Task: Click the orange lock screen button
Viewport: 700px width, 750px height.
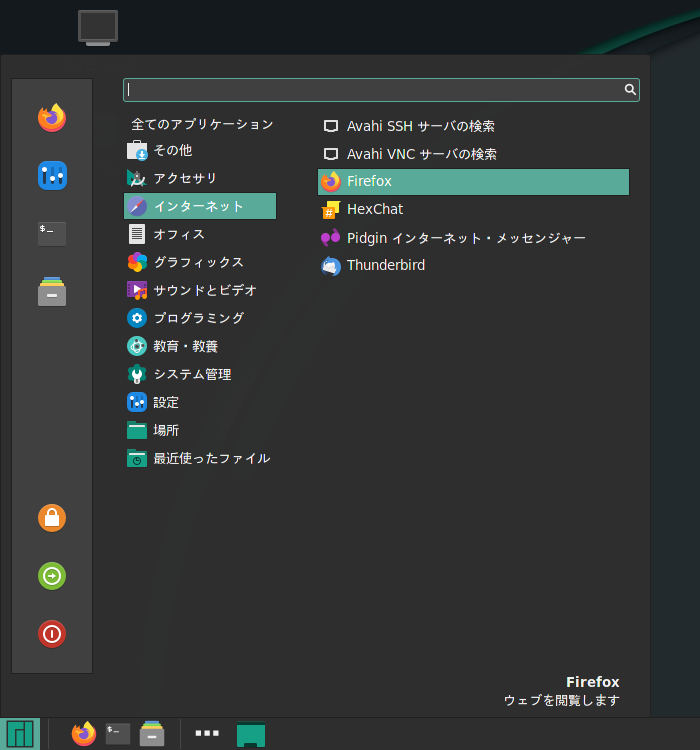Action: pyautogui.click(x=52, y=518)
